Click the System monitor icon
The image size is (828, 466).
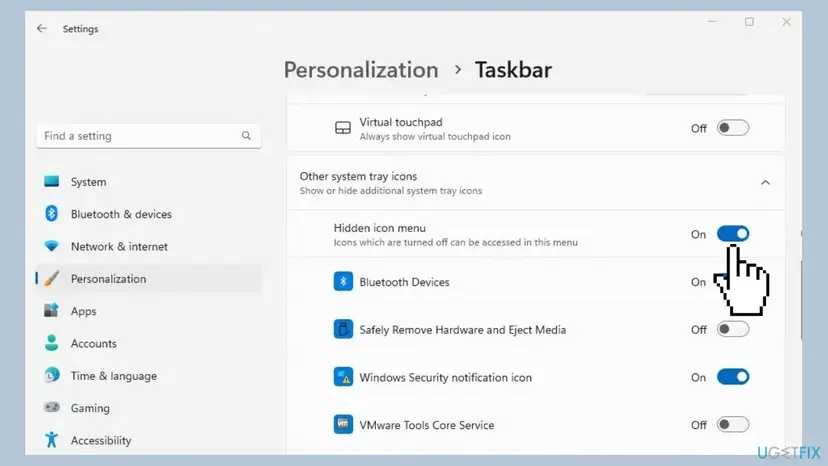tap(52, 182)
